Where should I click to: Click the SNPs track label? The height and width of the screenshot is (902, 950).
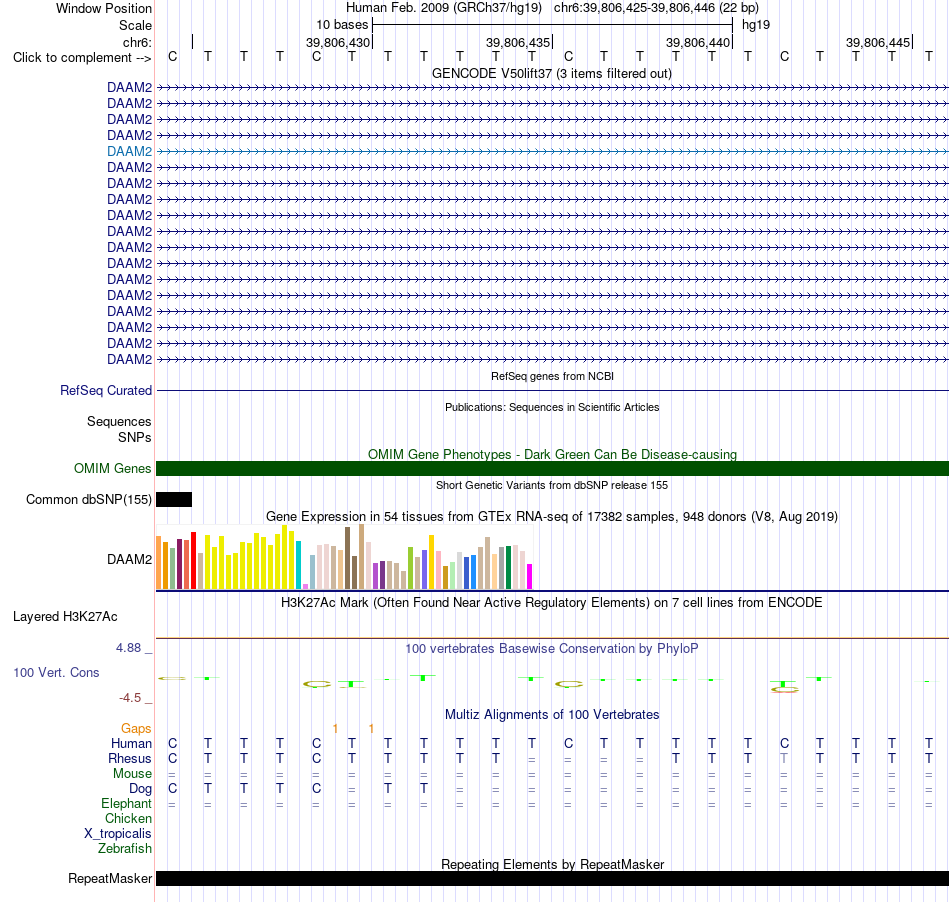point(135,437)
